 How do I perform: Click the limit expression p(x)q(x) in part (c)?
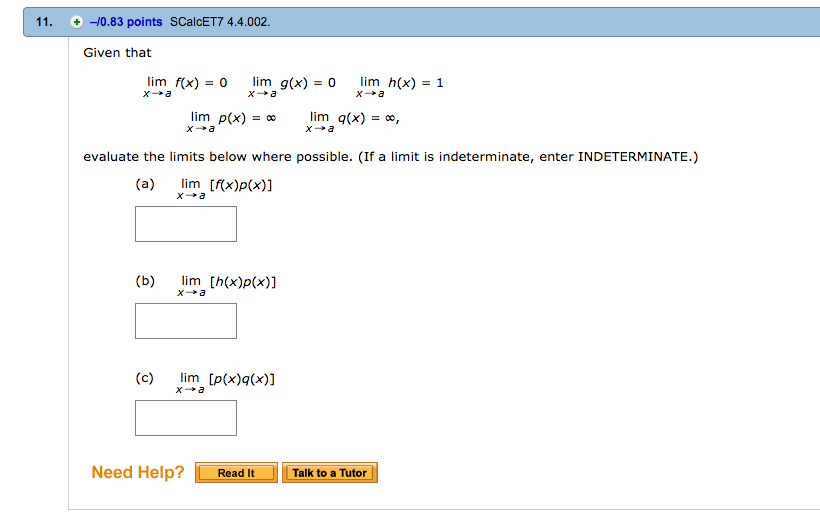pyautogui.click(x=225, y=382)
